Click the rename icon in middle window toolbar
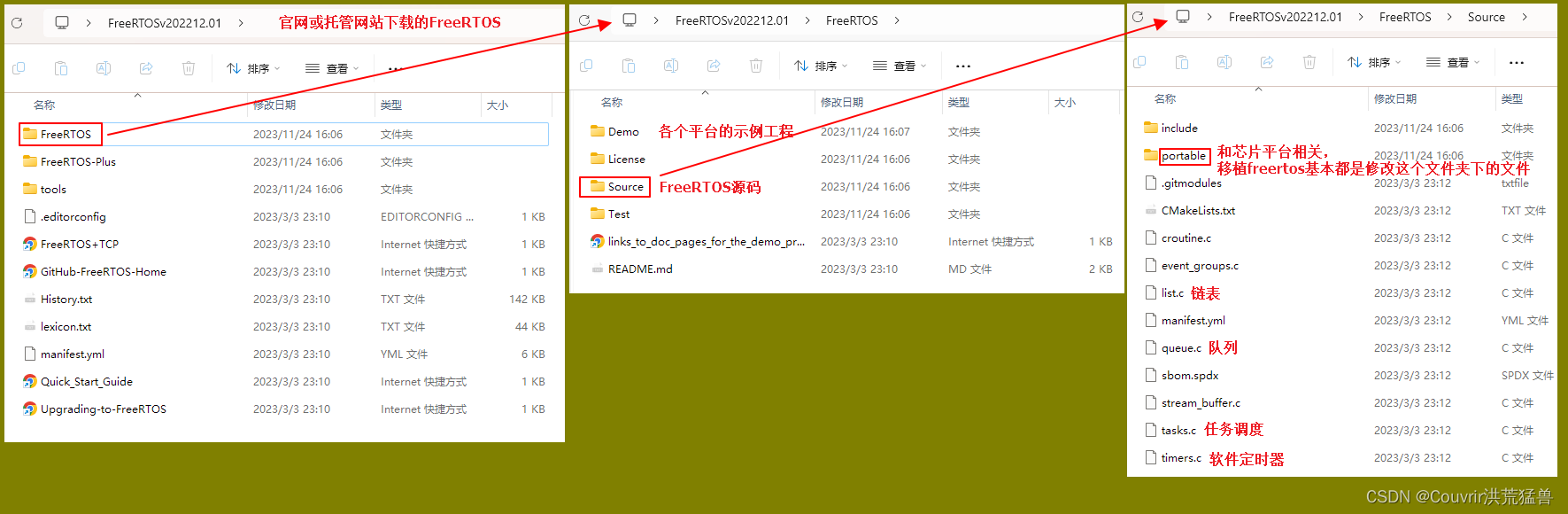The height and width of the screenshot is (514, 1568). 671,66
